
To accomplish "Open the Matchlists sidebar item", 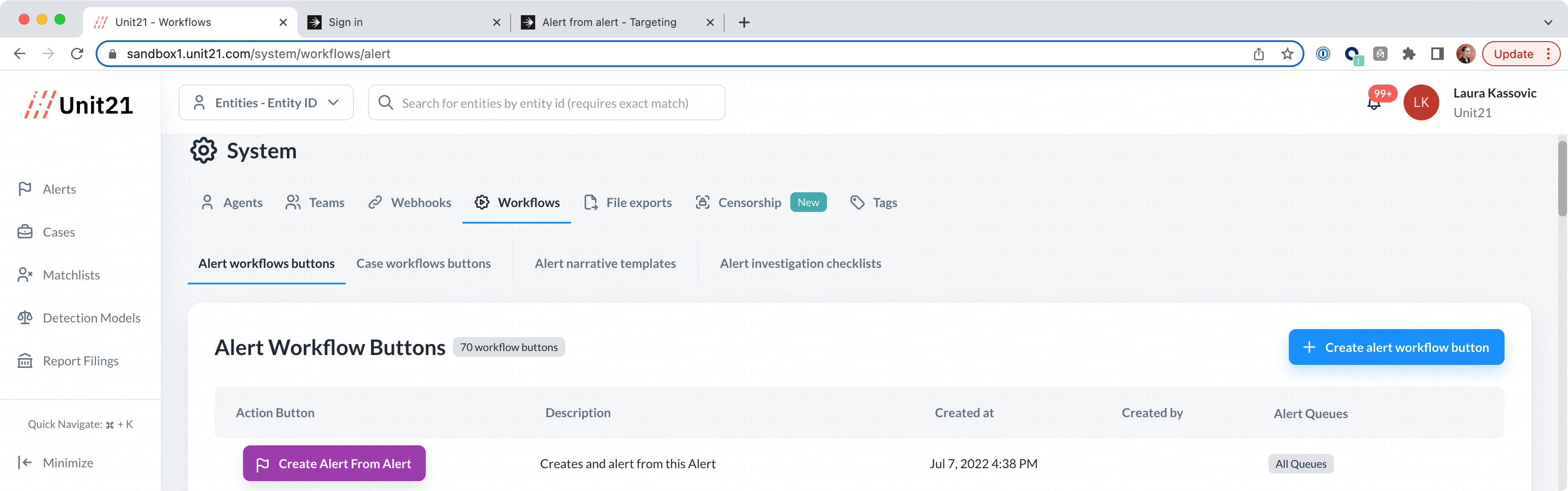I will click(x=71, y=275).
